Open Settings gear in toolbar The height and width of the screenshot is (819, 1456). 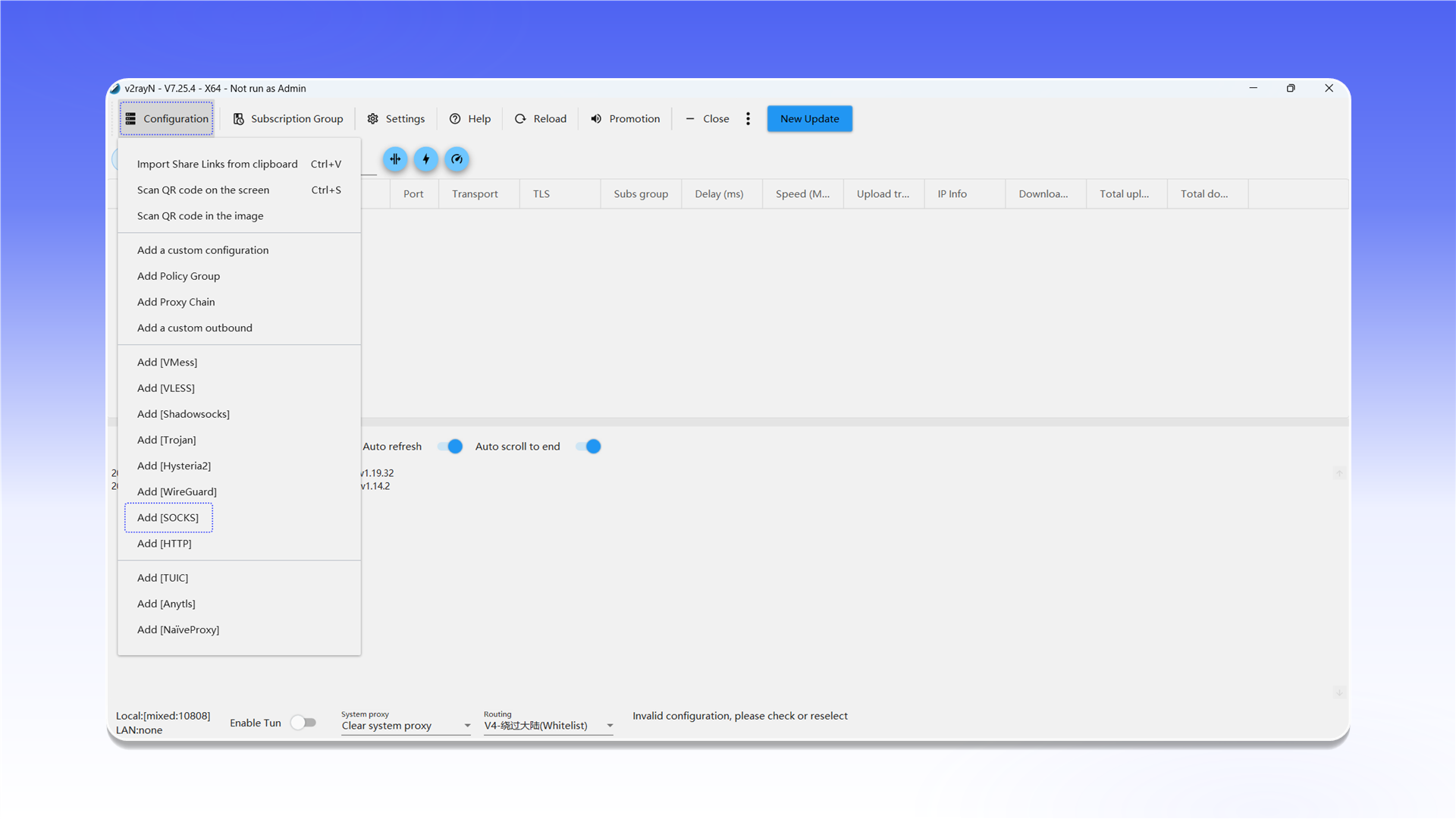(x=396, y=119)
